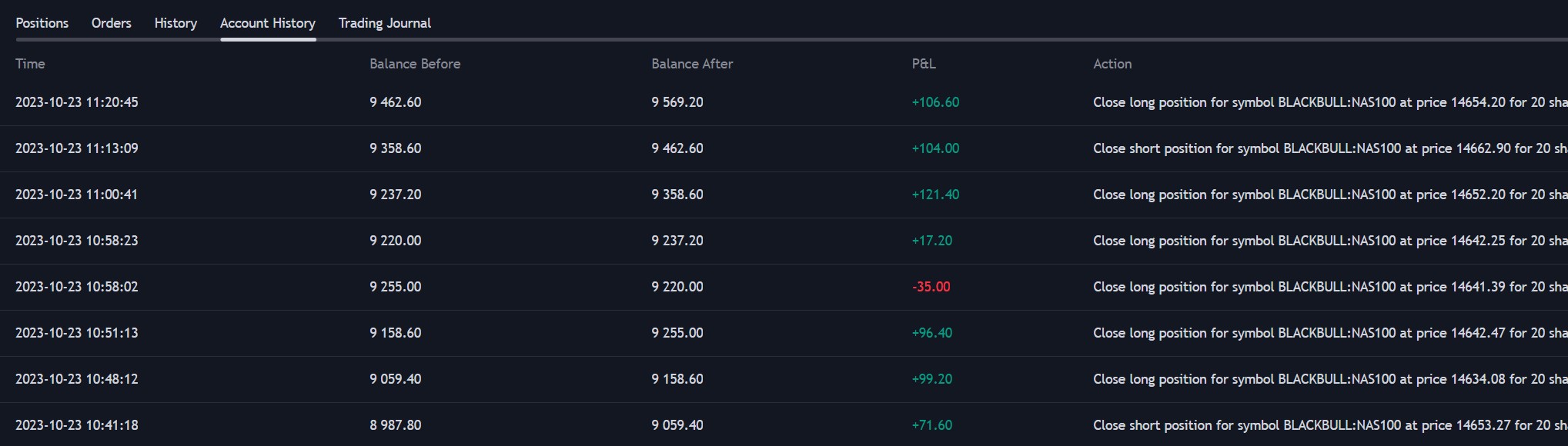Open the Orders tab

(111, 23)
